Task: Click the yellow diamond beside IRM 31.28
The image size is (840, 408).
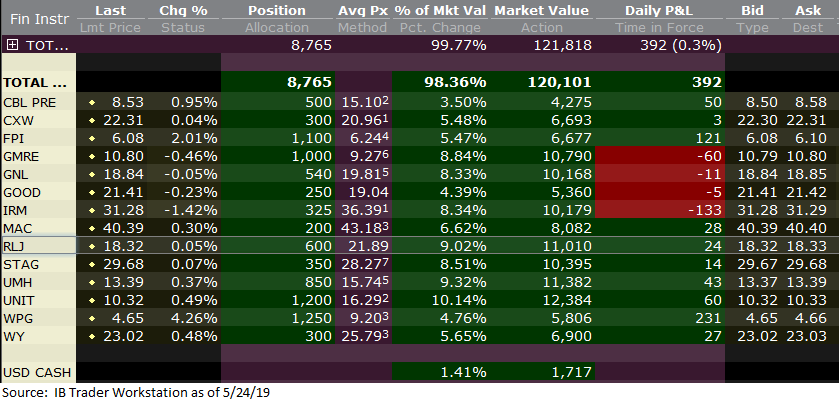Action: click(x=91, y=210)
